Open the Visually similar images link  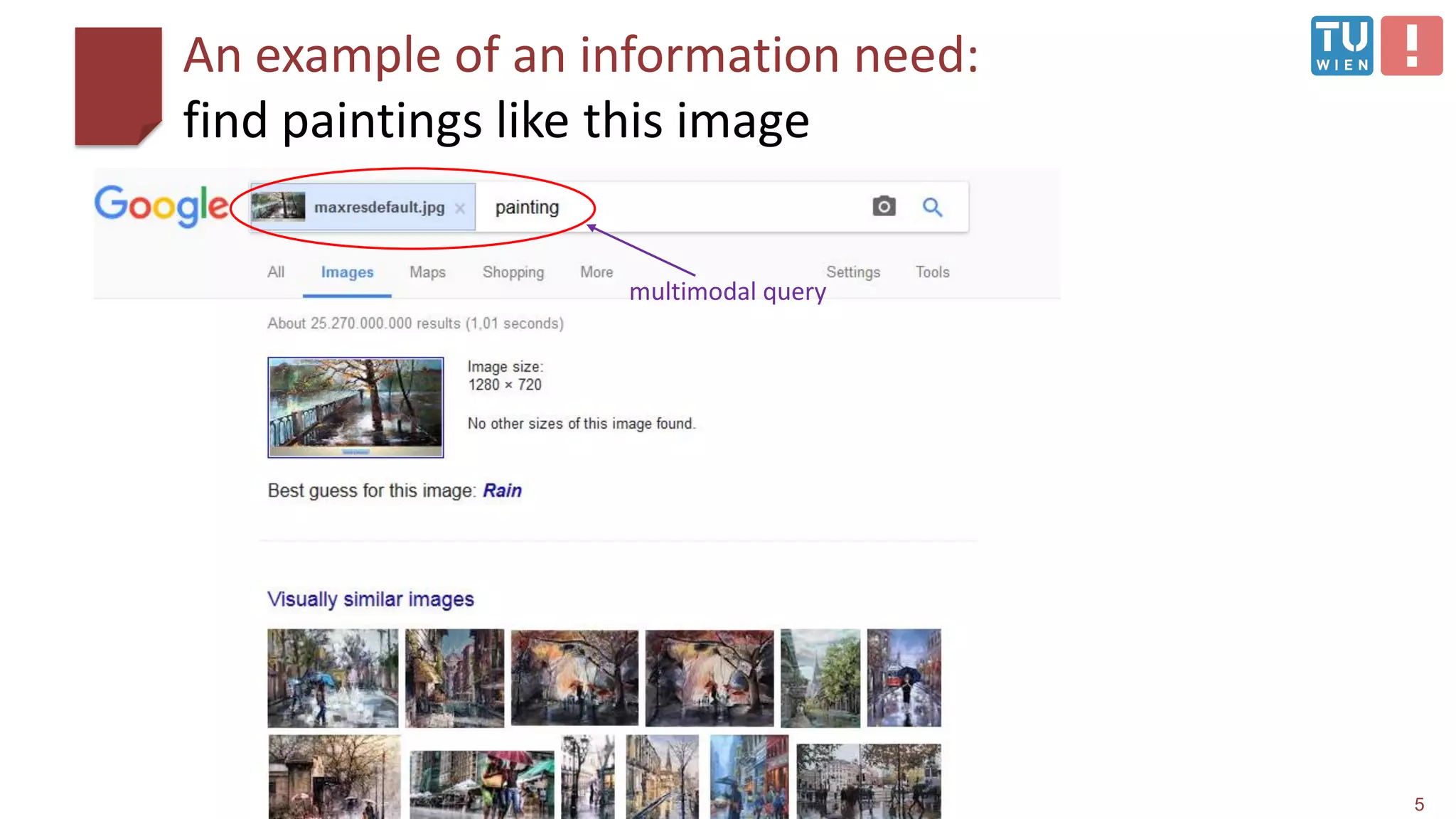pos(370,599)
